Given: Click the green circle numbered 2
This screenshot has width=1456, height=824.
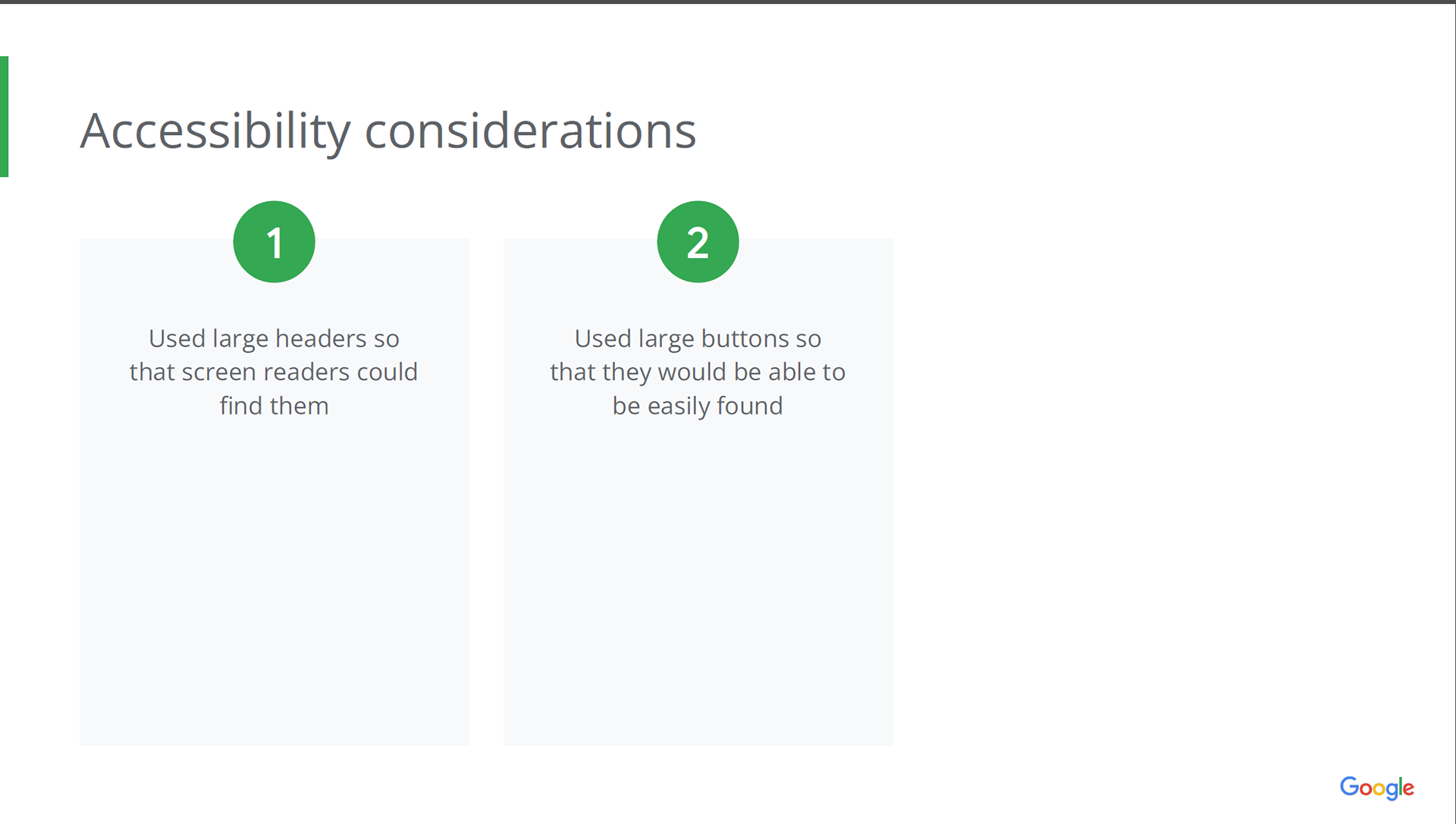Looking at the screenshot, I should pos(698,241).
